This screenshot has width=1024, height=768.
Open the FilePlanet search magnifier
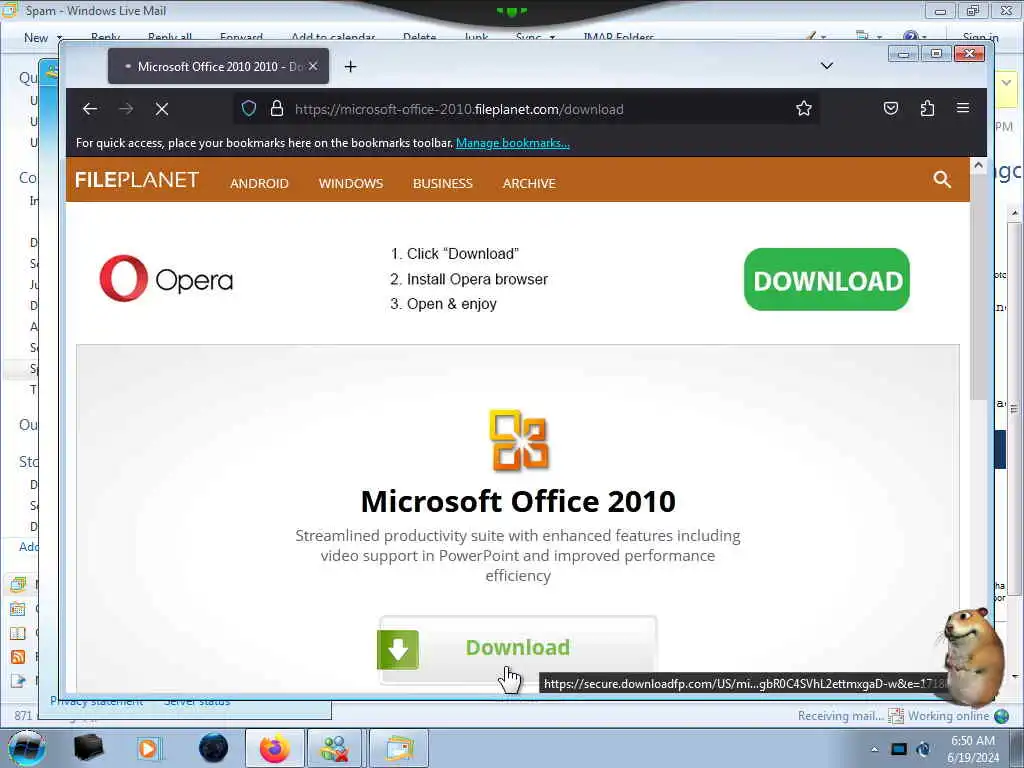click(x=942, y=180)
